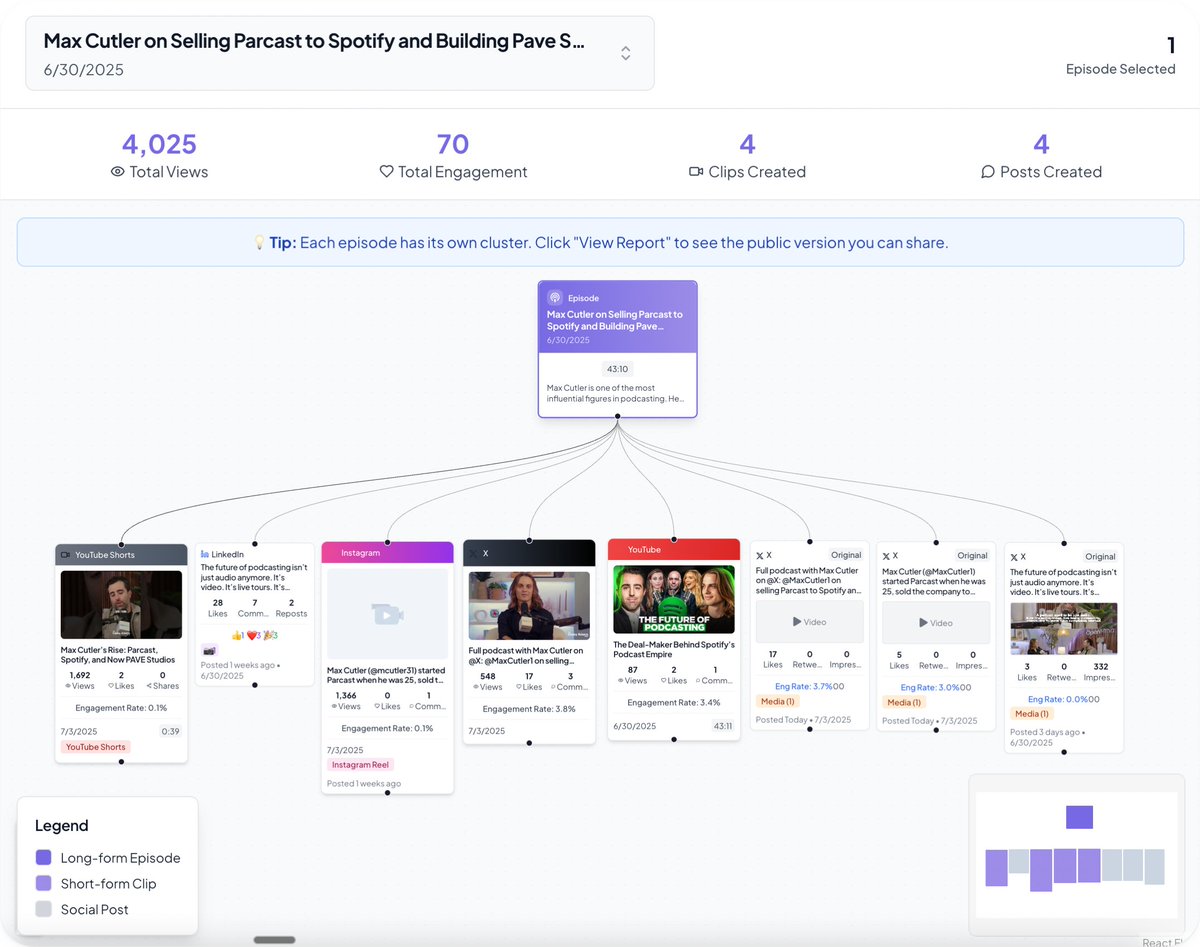Click the up-down chevron in episode selector
This screenshot has width=1200, height=947.
pos(625,53)
